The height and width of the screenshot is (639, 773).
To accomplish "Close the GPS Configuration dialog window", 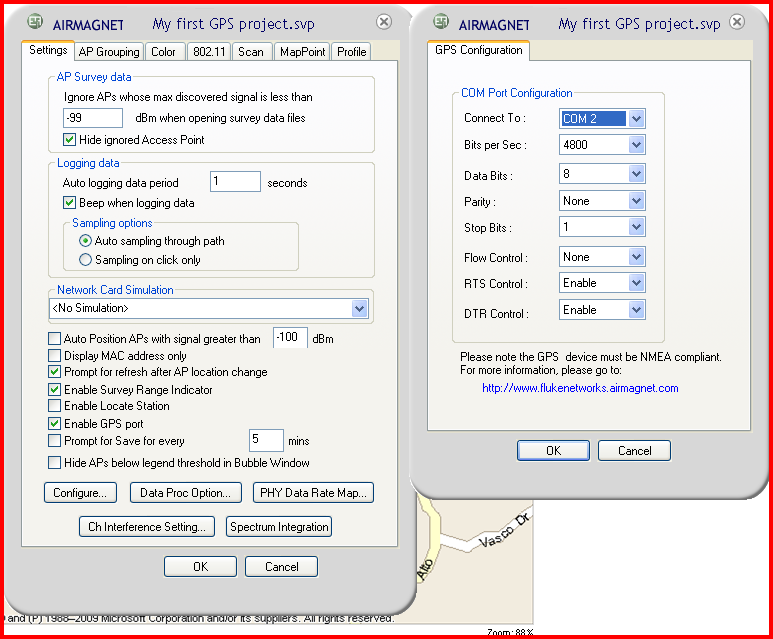I will [x=737, y=22].
